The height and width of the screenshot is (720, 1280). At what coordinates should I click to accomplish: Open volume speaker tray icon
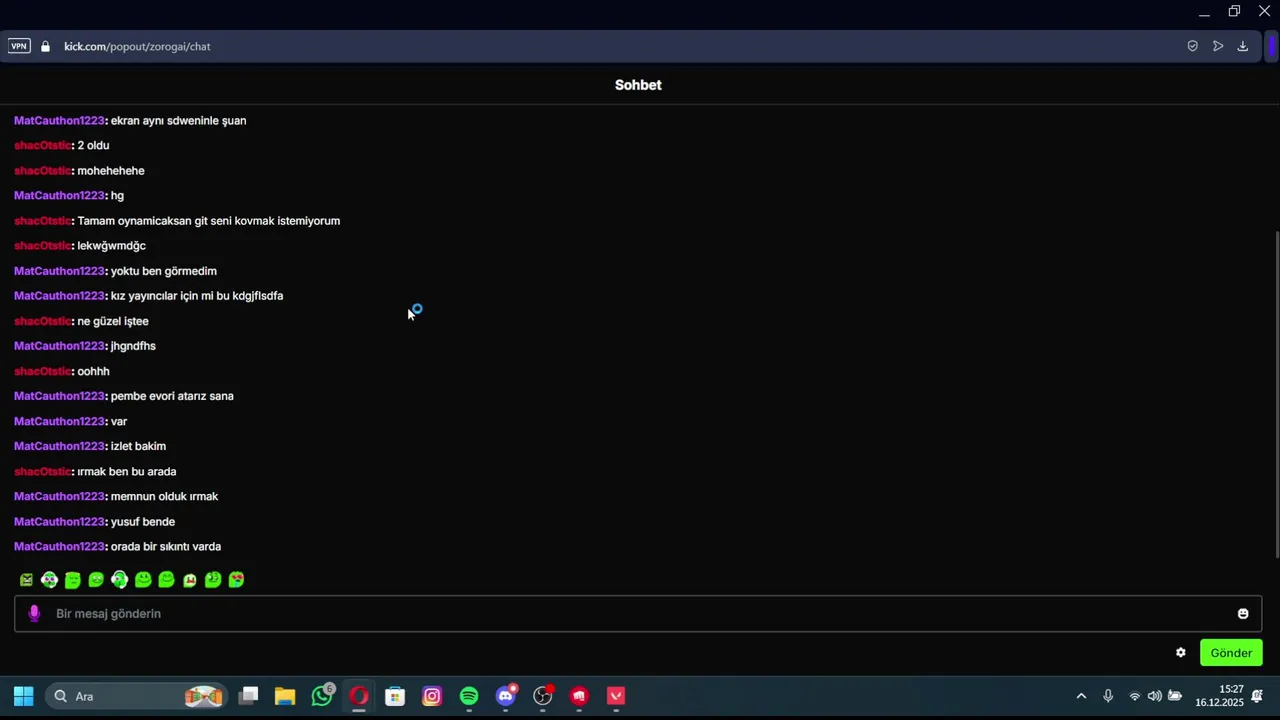pyautogui.click(x=1154, y=696)
